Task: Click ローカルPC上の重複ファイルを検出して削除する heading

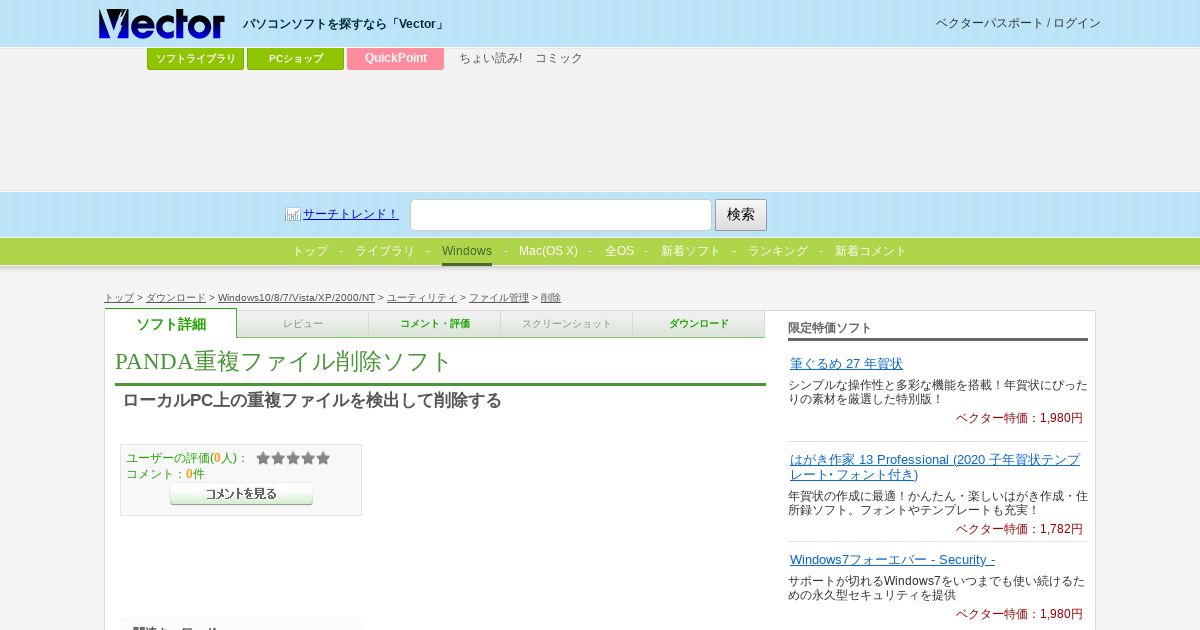Action: pos(312,401)
